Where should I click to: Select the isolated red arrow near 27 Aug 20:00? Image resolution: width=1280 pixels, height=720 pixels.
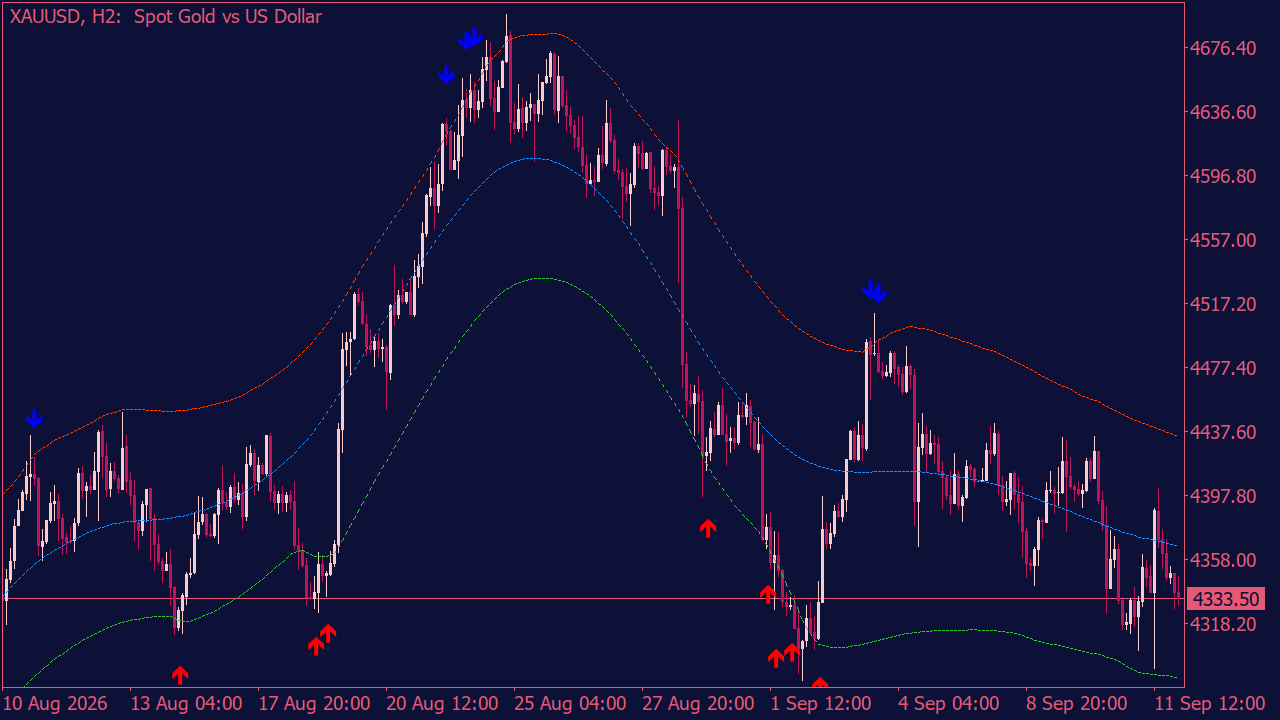click(x=708, y=528)
